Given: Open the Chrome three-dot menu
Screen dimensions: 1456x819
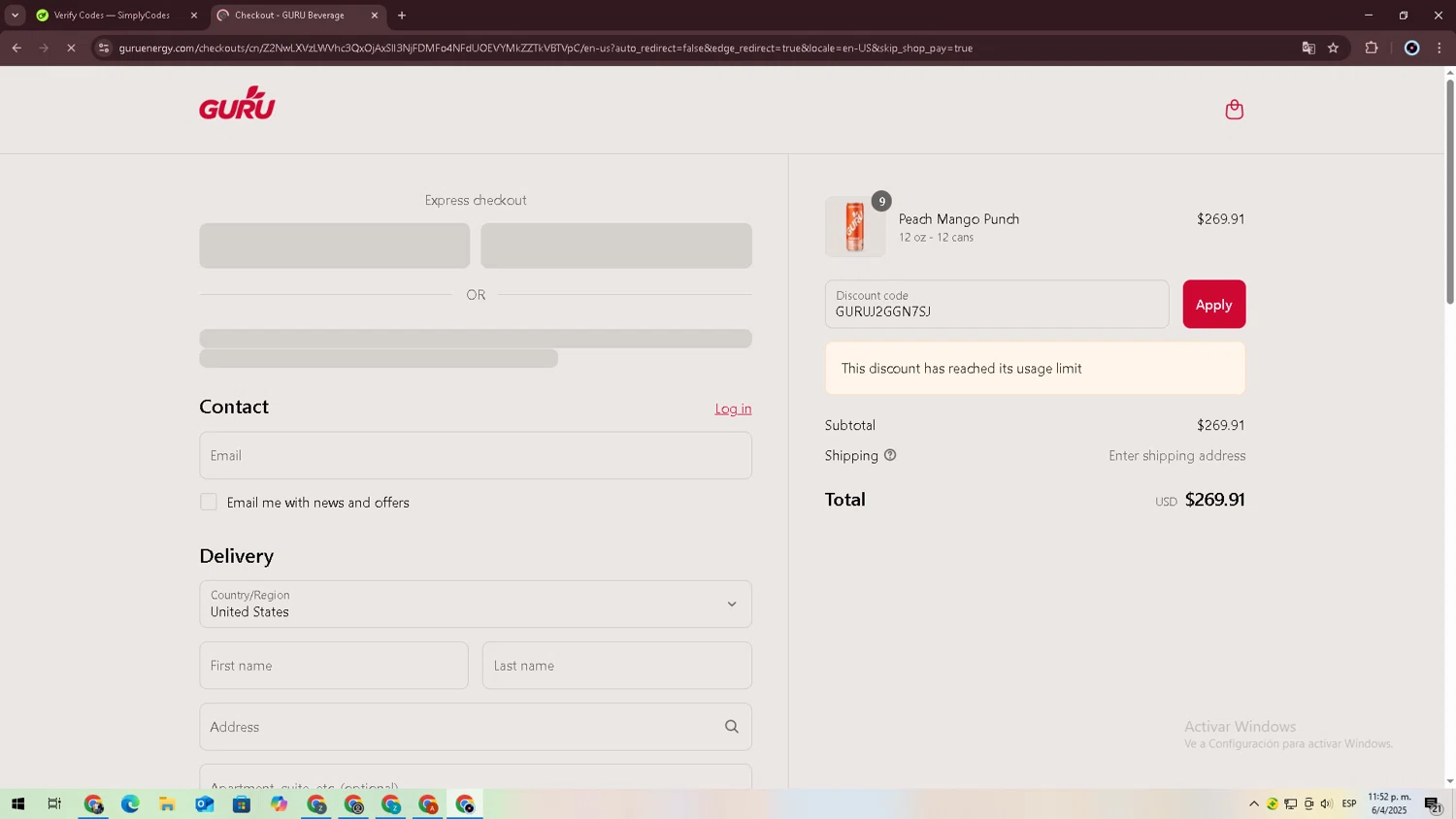Looking at the screenshot, I should tap(1439, 48).
